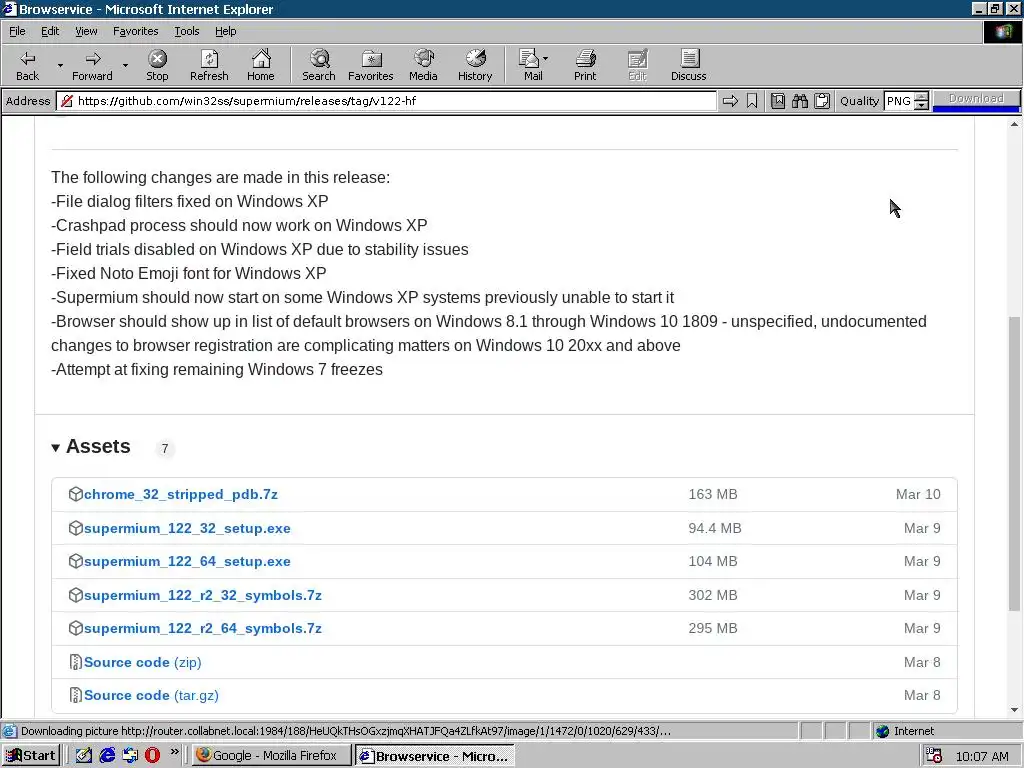Open the Help menu
The image size is (1024, 768).
click(225, 31)
